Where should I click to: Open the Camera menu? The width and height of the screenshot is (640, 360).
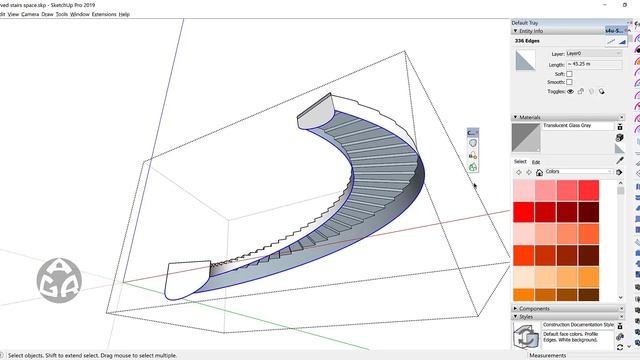tap(30, 14)
